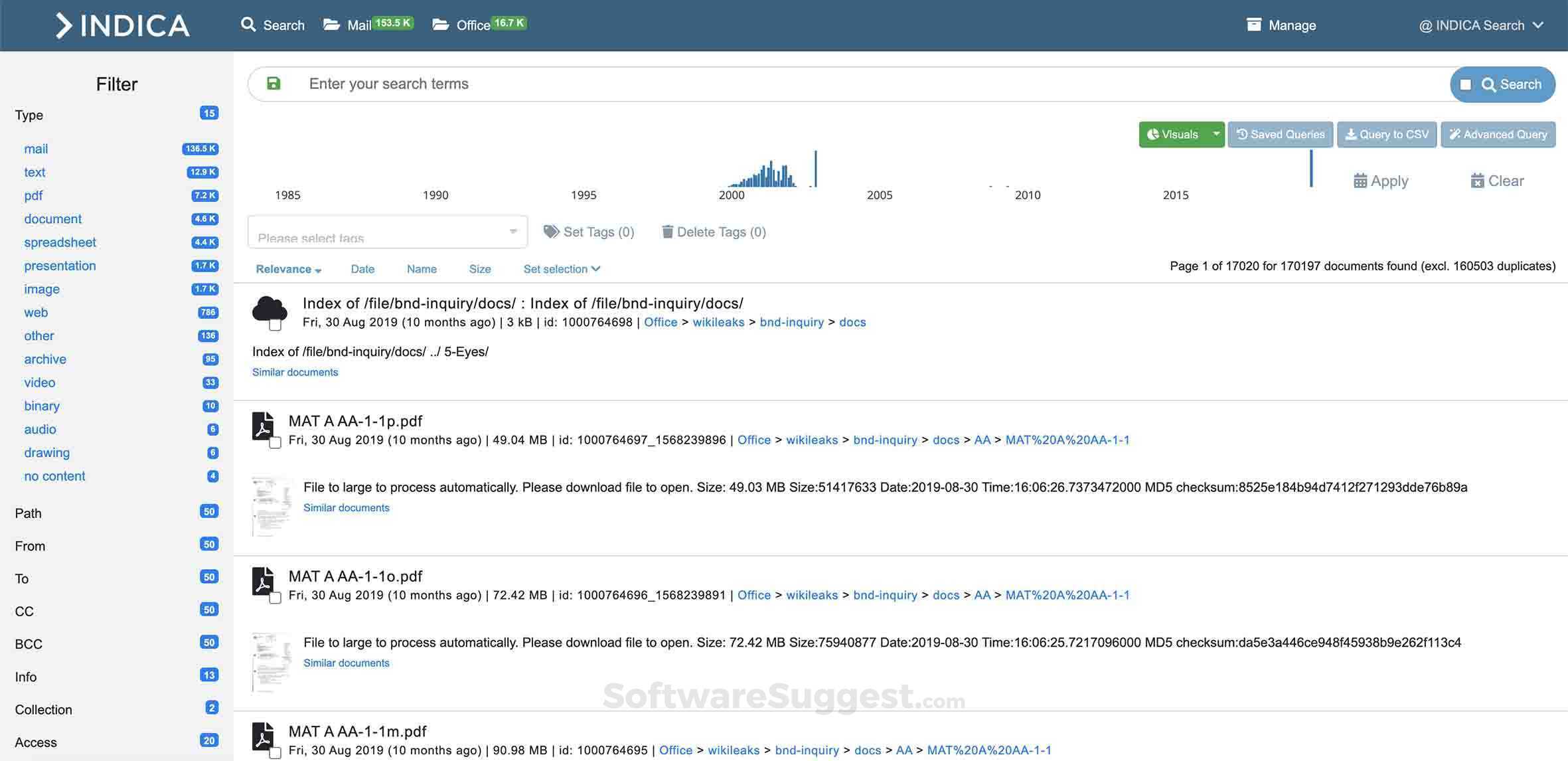Check the checkbox under the cloud result

pyautogui.click(x=274, y=325)
